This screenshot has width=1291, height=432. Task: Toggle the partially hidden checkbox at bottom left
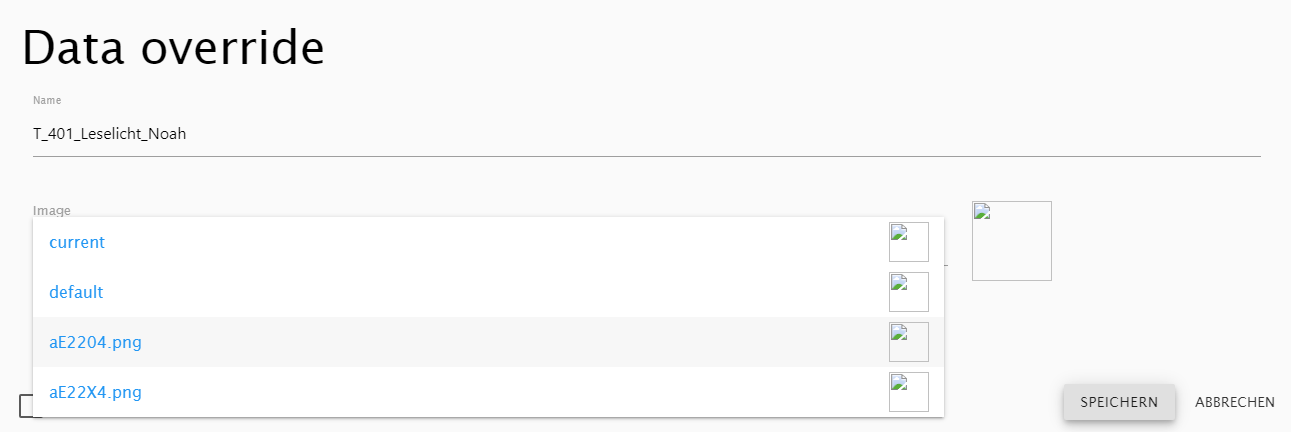click(x=26, y=406)
